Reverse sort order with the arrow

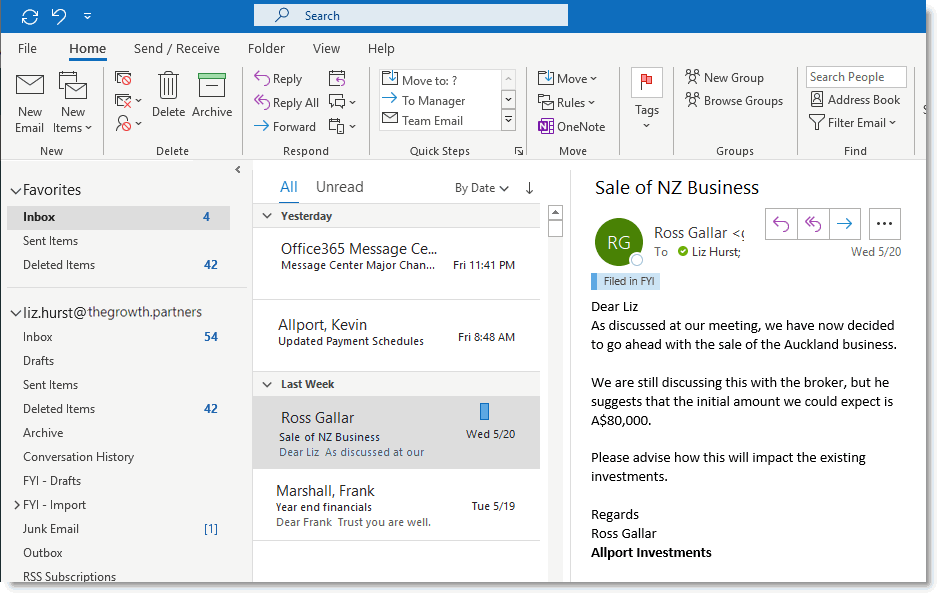coord(529,188)
